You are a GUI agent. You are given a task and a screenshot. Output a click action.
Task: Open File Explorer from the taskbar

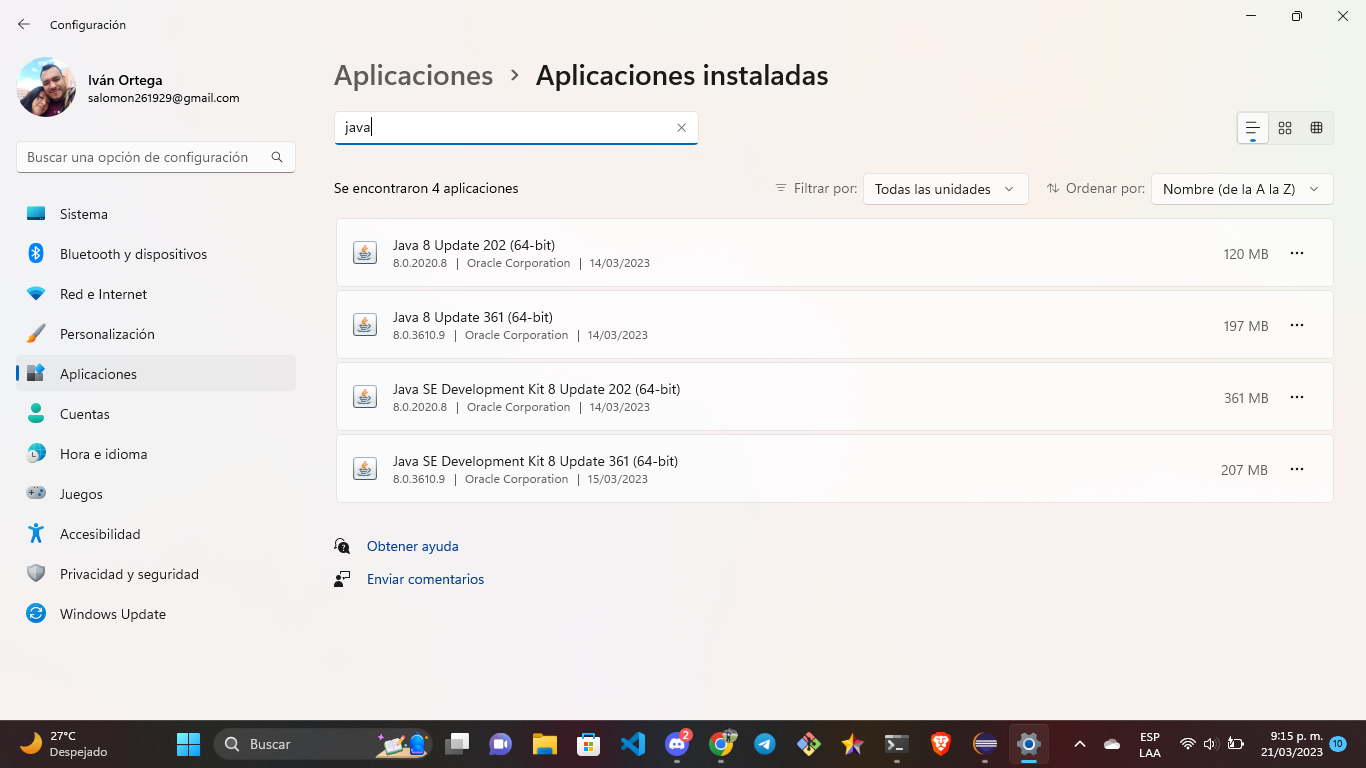[544, 744]
